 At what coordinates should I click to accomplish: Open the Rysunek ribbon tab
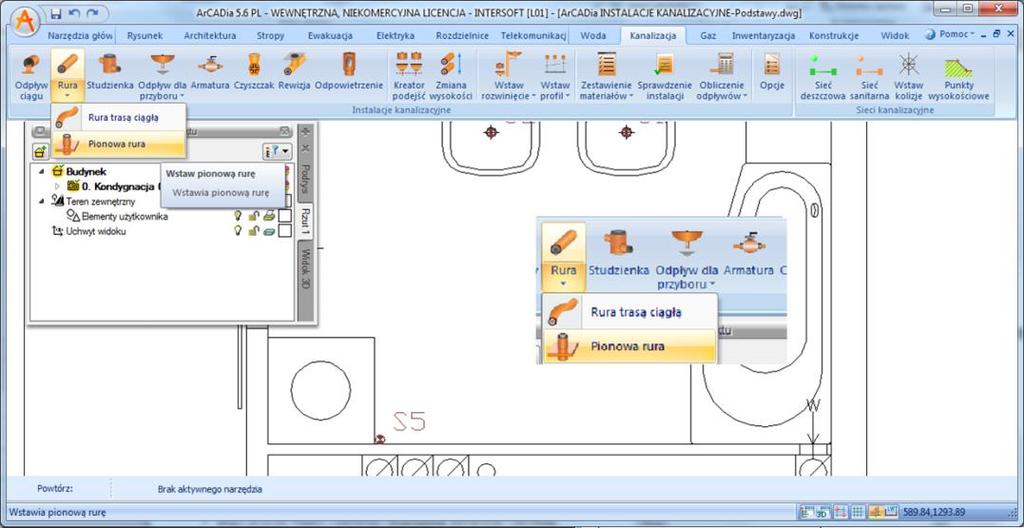coord(144,36)
